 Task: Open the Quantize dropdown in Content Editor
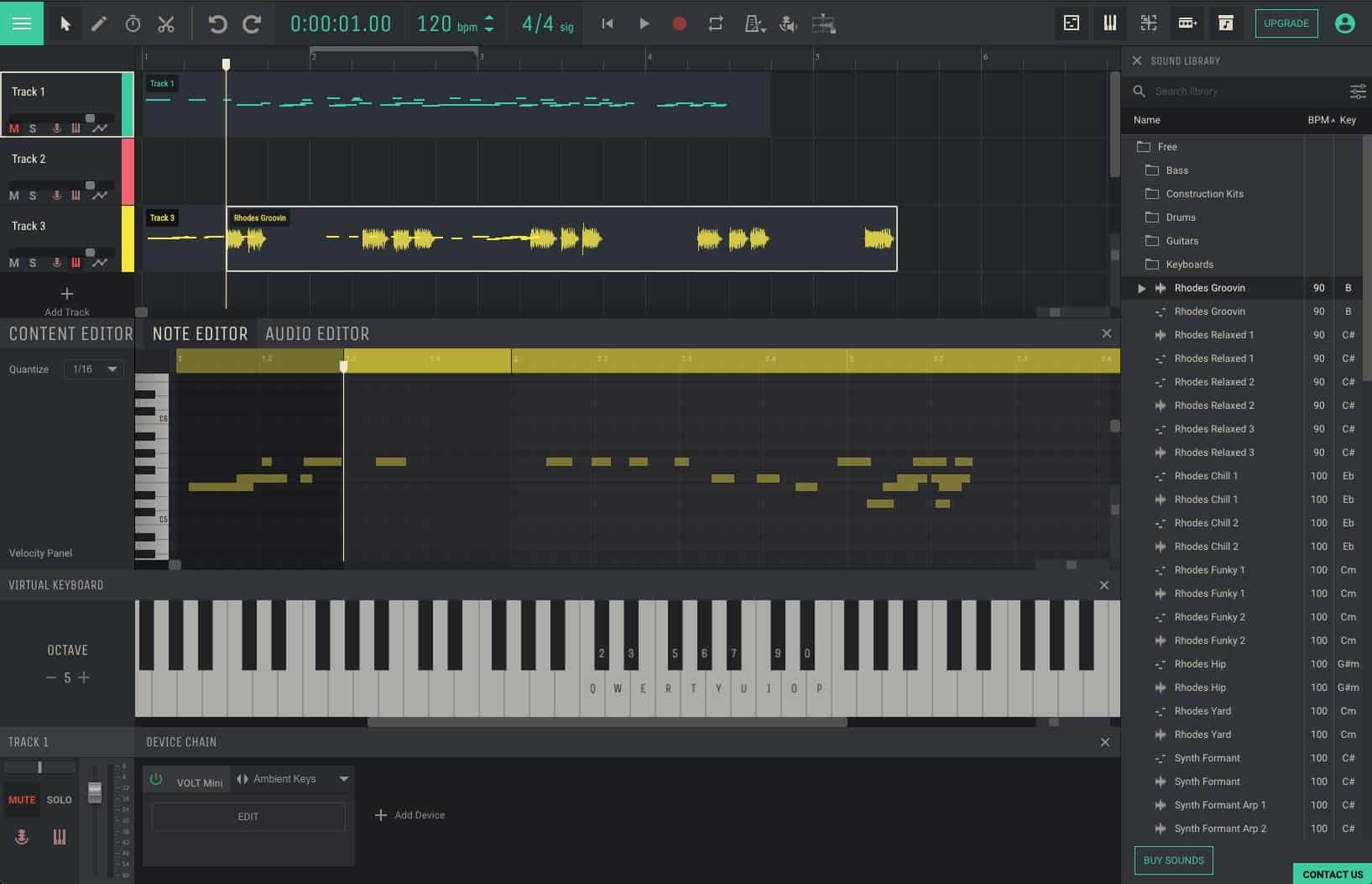pyautogui.click(x=93, y=369)
